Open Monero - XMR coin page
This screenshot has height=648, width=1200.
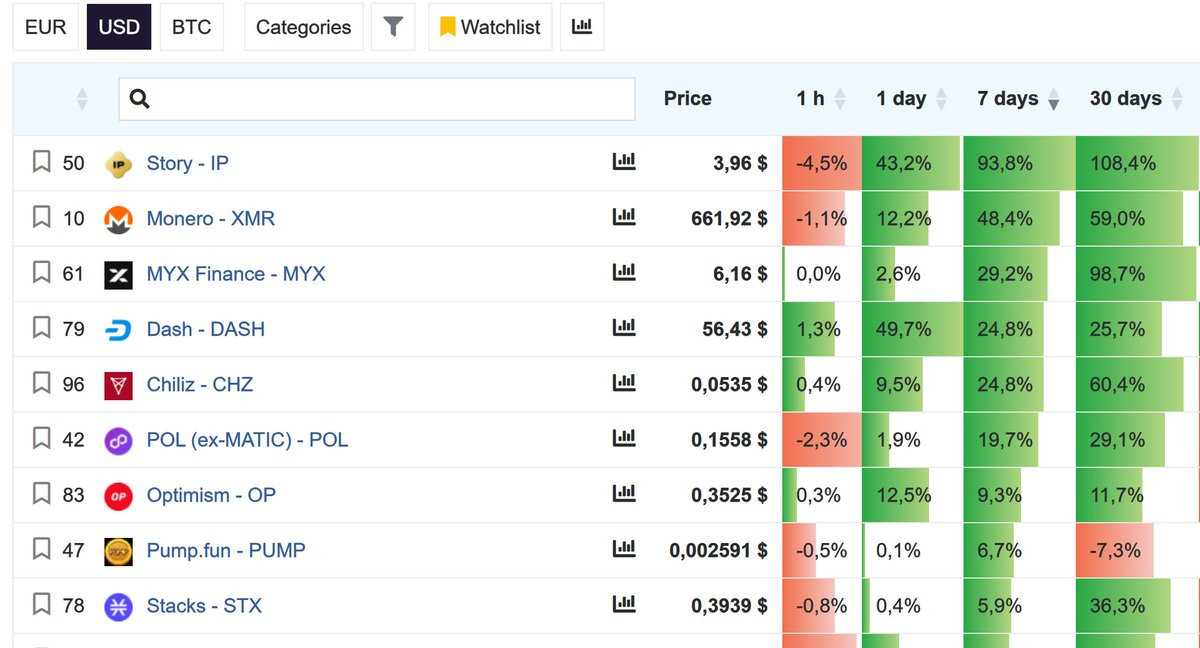[211, 218]
